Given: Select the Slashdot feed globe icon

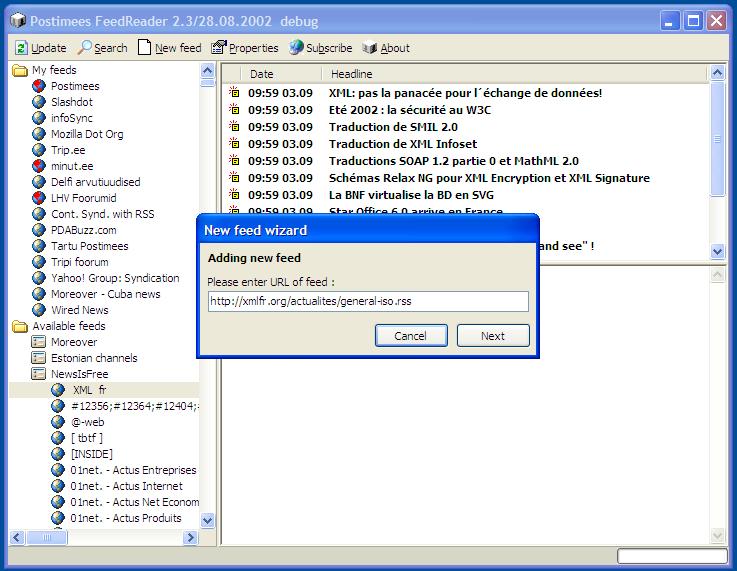Looking at the screenshot, I should tap(39, 102).
